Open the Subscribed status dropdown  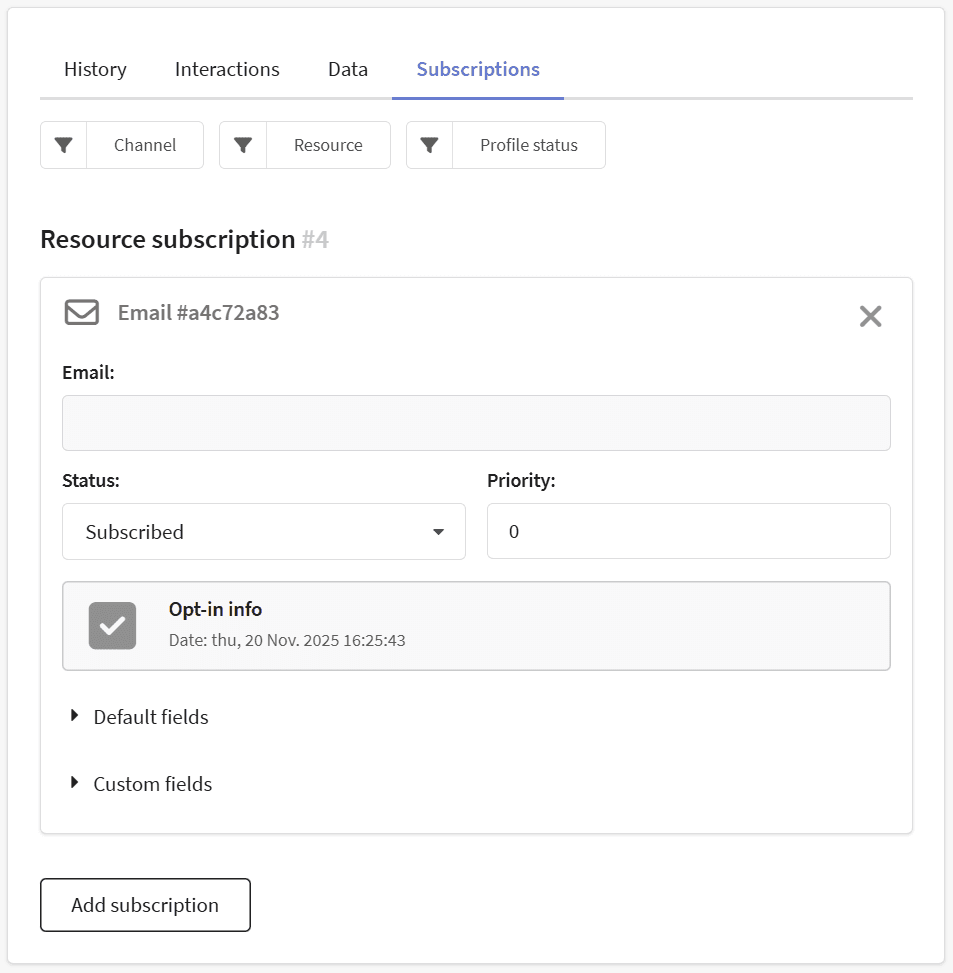coord(264,531)
